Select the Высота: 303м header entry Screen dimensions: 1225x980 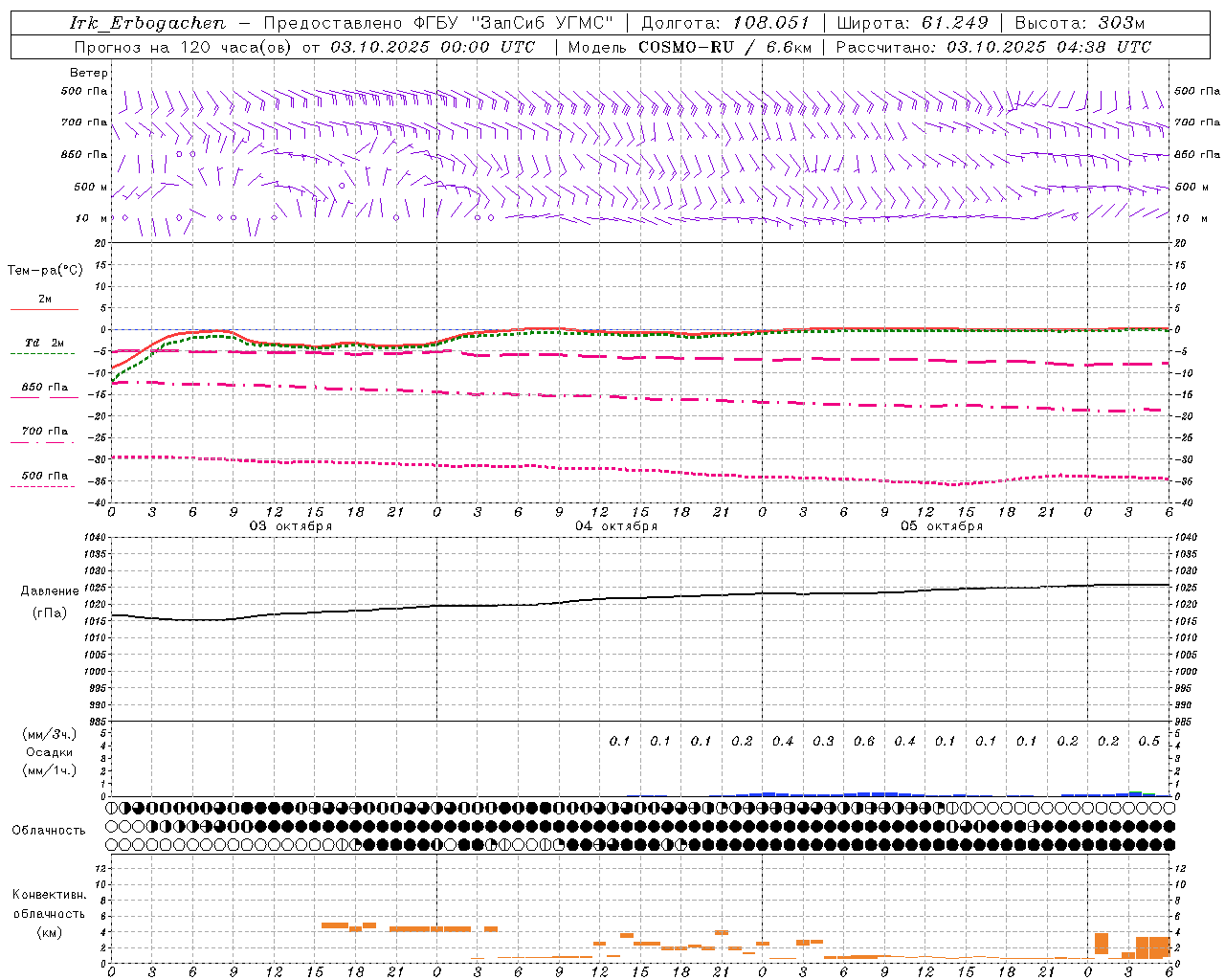pos(1080,23)
